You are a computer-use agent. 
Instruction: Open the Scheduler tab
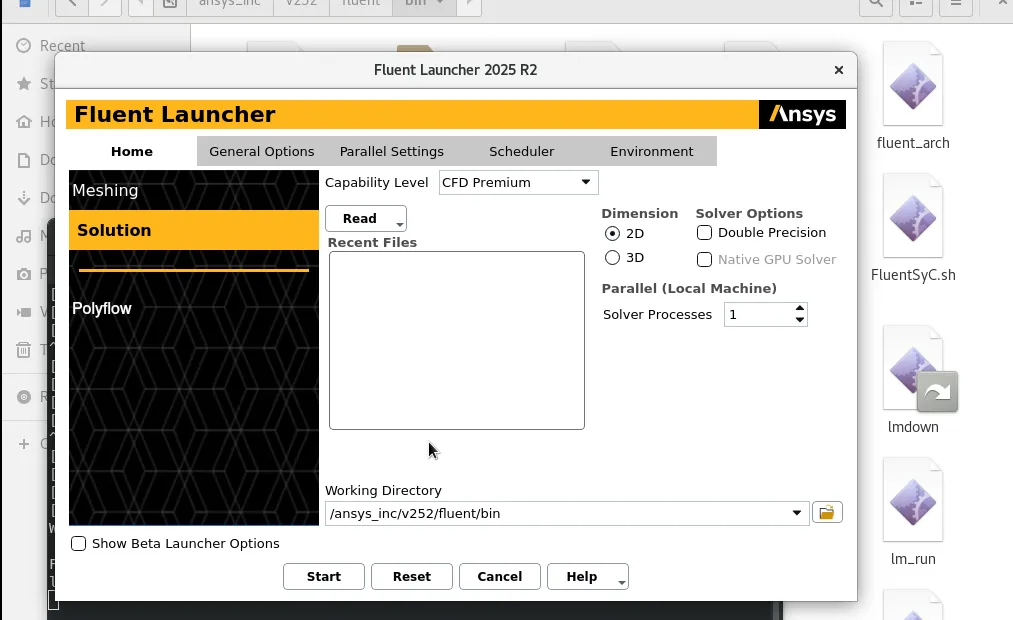tap(521, 152)
